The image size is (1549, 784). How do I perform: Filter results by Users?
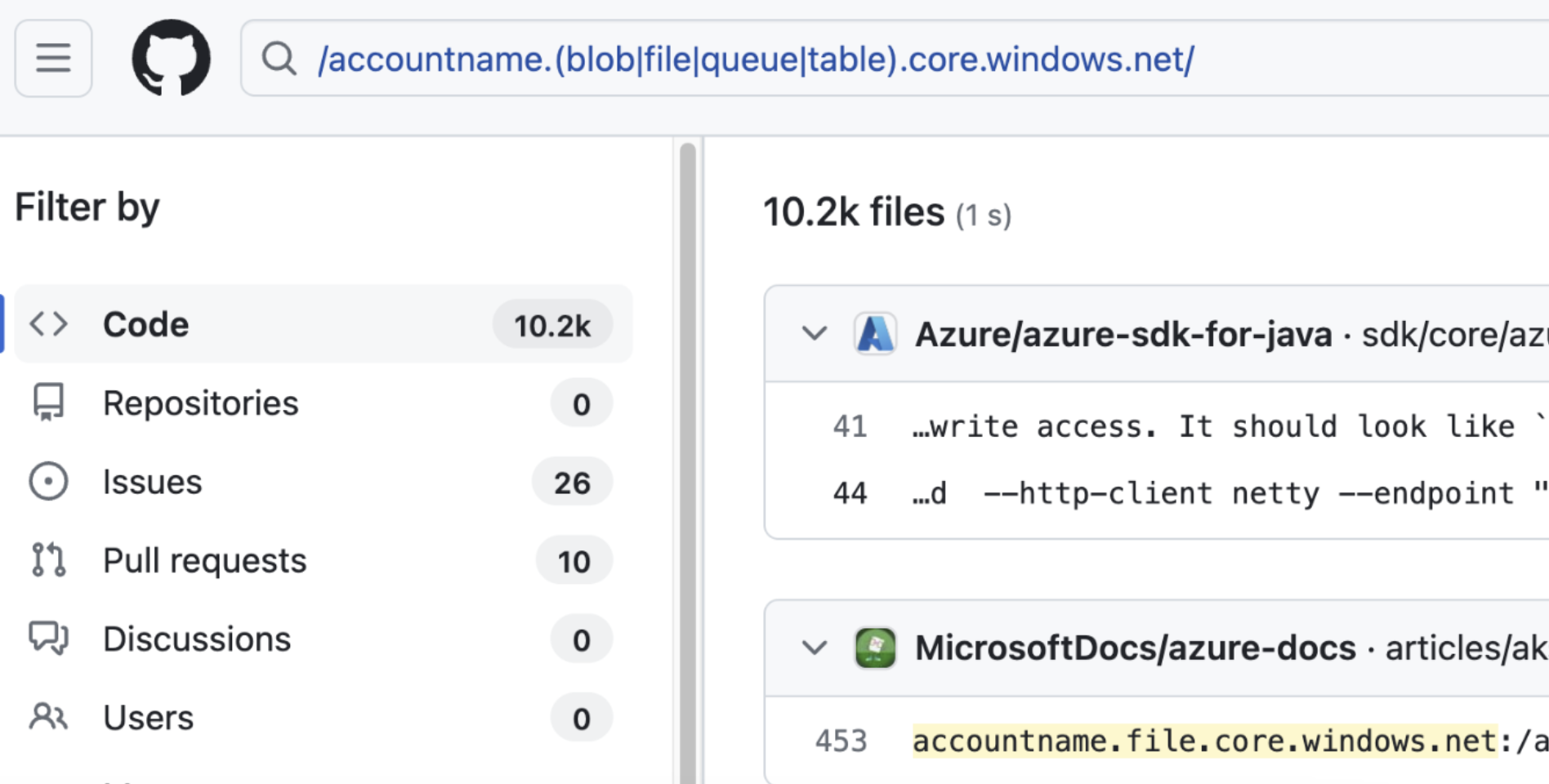(x=148, y=718)
